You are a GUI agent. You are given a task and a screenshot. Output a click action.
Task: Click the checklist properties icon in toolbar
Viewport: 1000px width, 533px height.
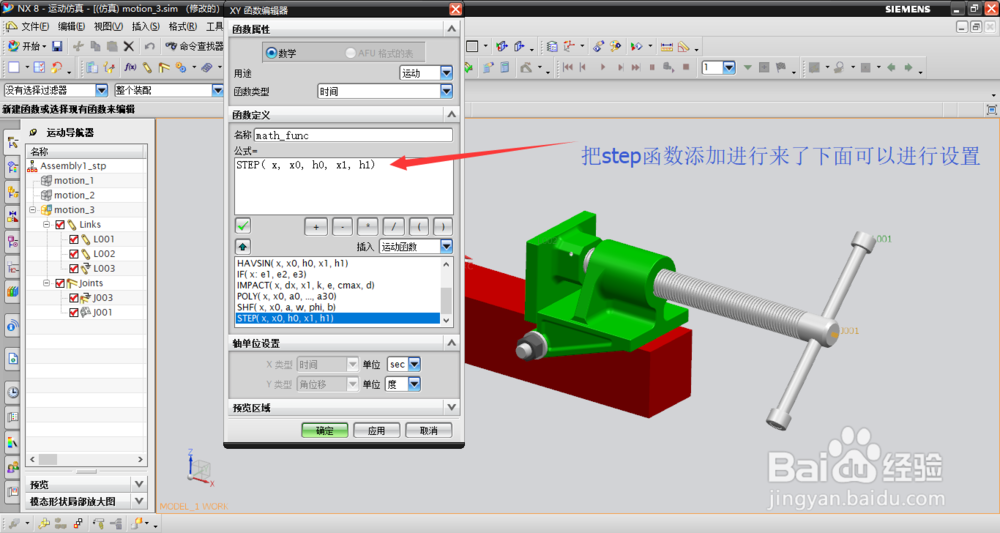39,67
